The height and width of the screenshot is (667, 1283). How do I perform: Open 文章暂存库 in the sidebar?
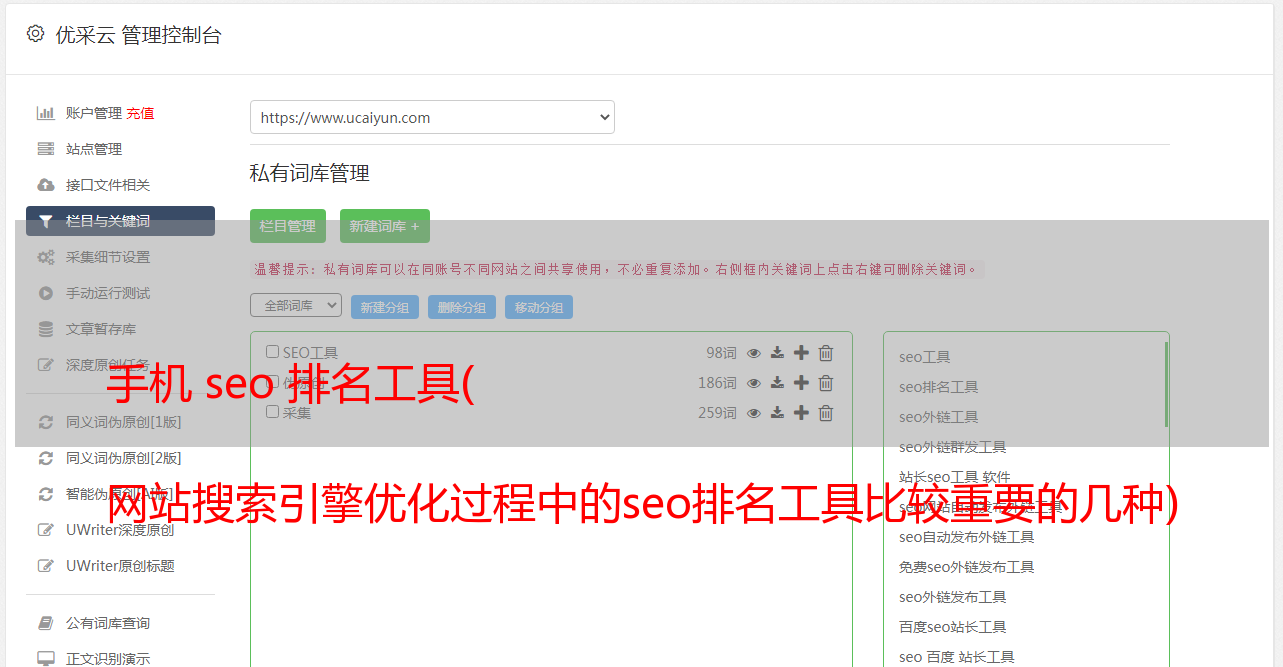click(101, 329)
